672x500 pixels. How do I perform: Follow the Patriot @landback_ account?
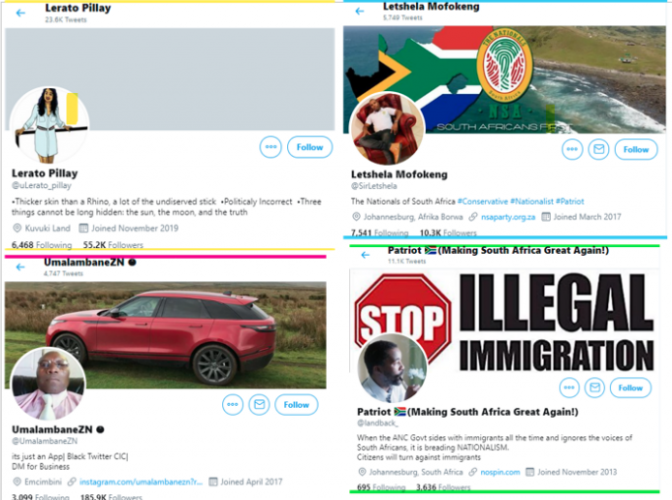[x=630, y=388]
